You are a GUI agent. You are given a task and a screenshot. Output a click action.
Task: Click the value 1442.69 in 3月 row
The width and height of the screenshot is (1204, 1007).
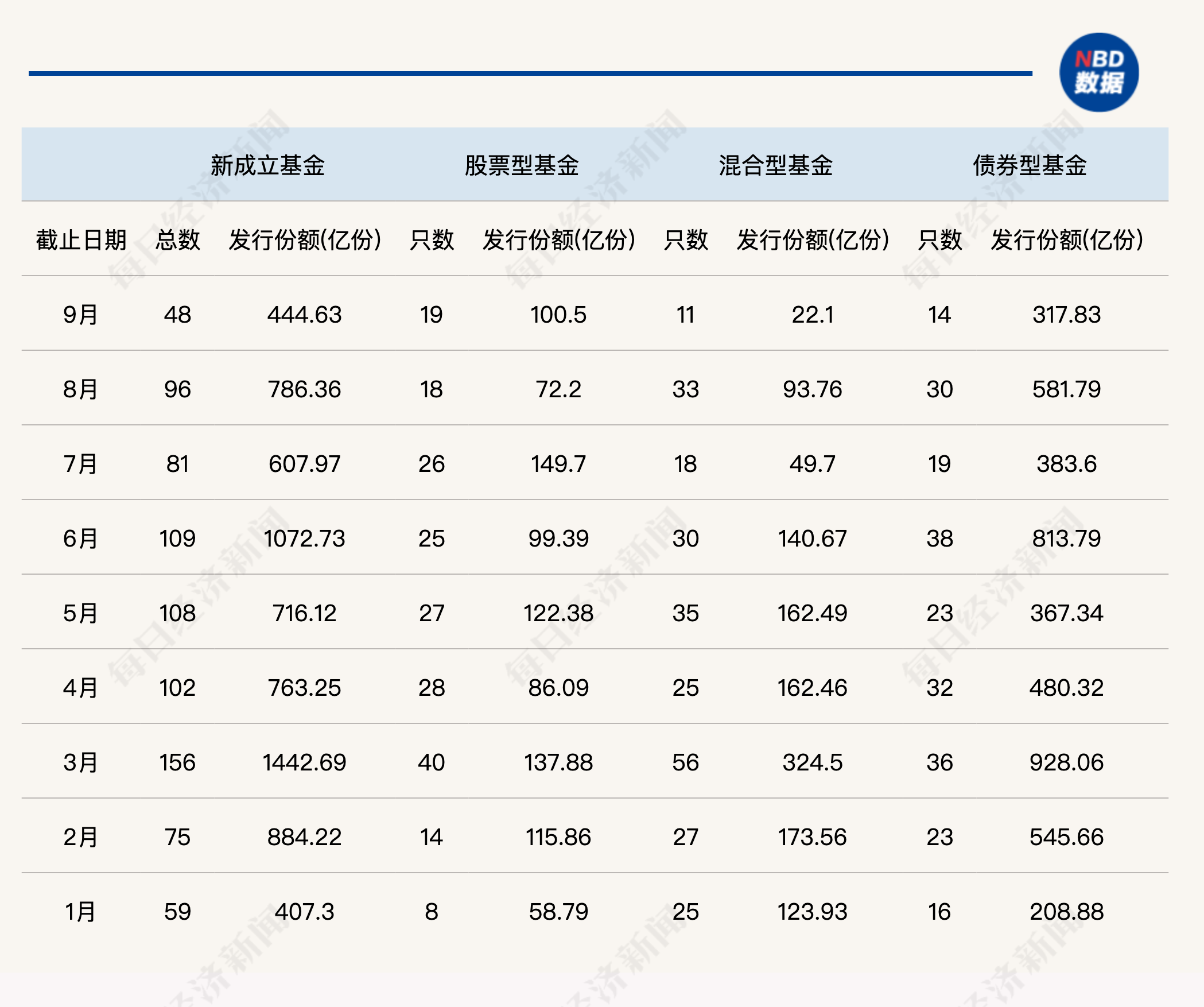coord(305,762)
